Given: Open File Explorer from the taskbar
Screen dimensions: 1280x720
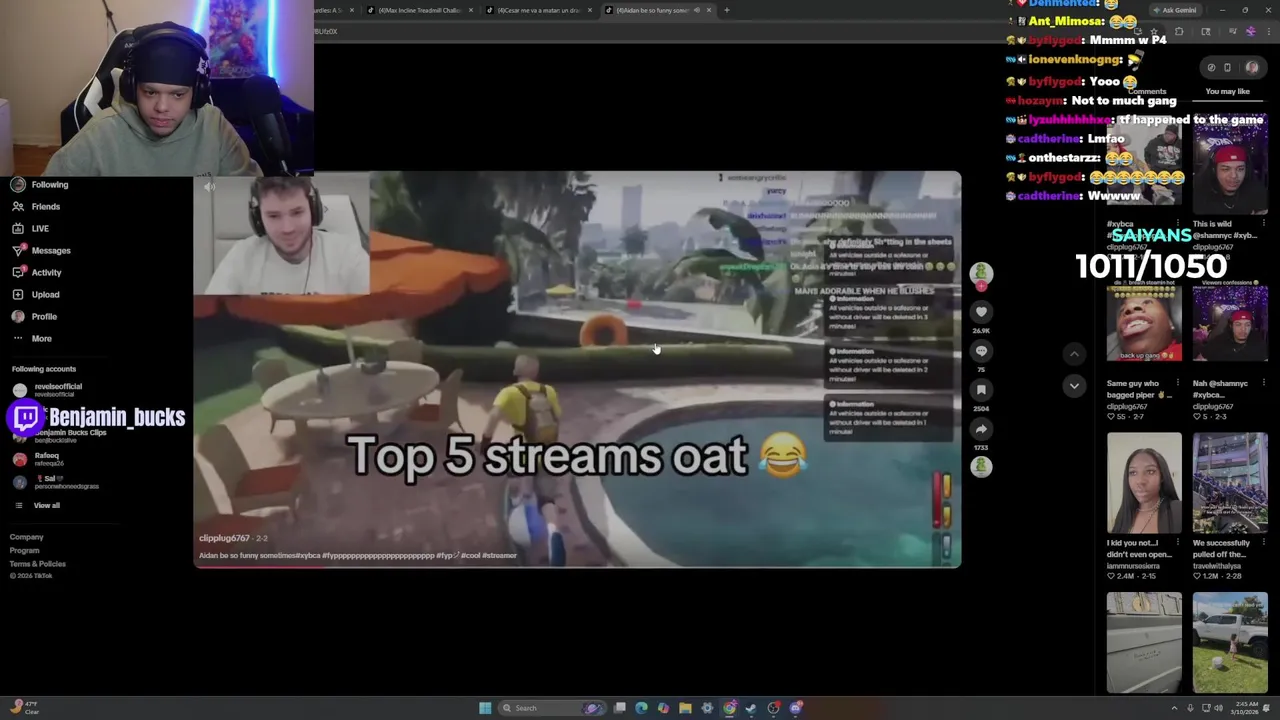Looking at the screenshot, I should click(685, 708).
